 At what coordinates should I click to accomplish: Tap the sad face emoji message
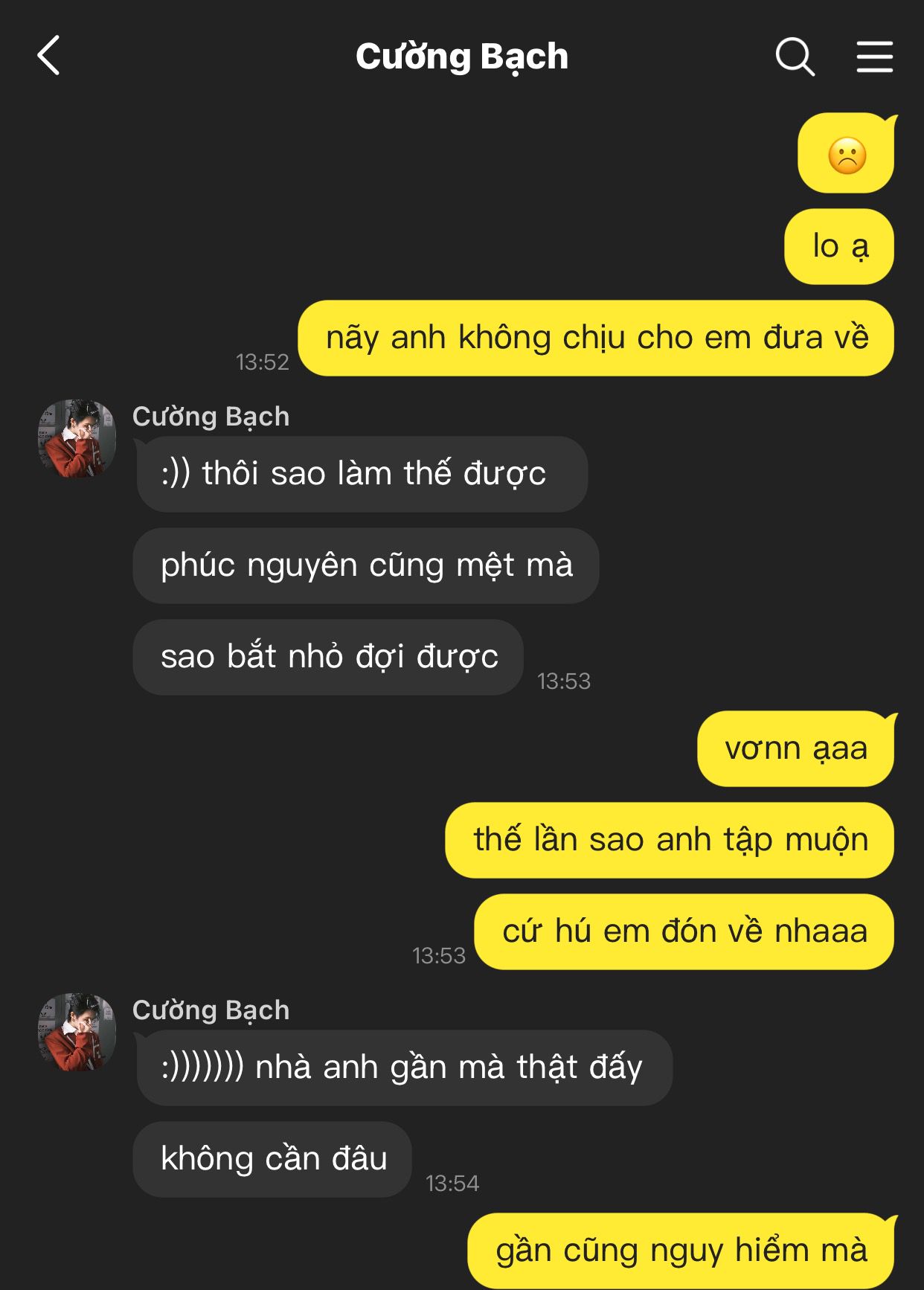click(x=847, y=154)
